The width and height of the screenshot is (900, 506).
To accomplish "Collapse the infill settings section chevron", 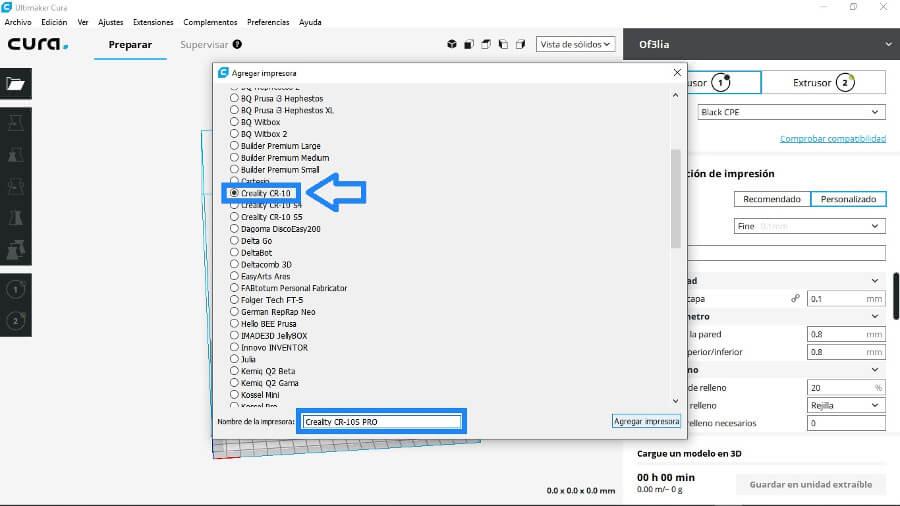I will tap(875, 370).
